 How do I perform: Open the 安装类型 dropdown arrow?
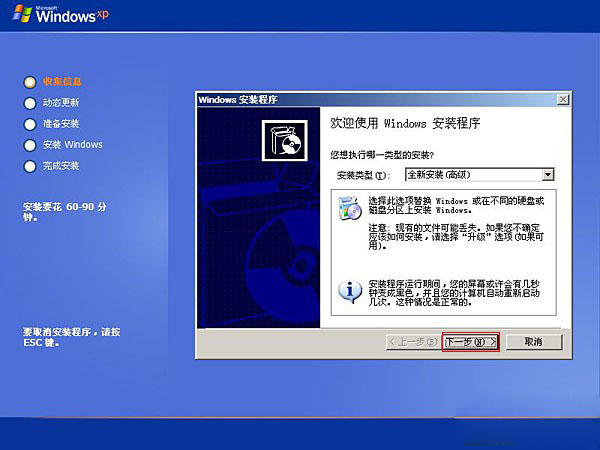pyautogui.click(x=548, y=175)
